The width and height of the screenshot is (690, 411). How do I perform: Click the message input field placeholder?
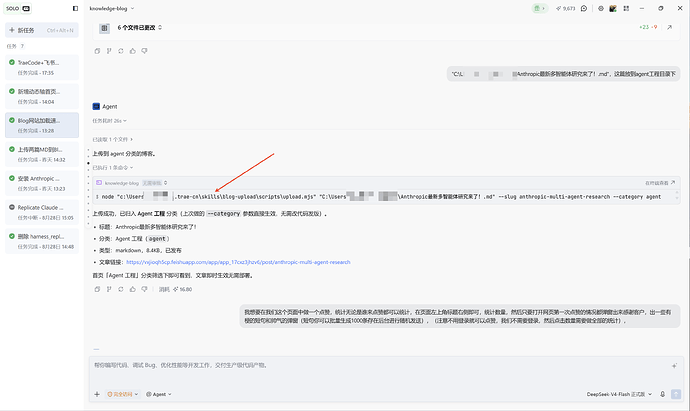coord(181,365)
